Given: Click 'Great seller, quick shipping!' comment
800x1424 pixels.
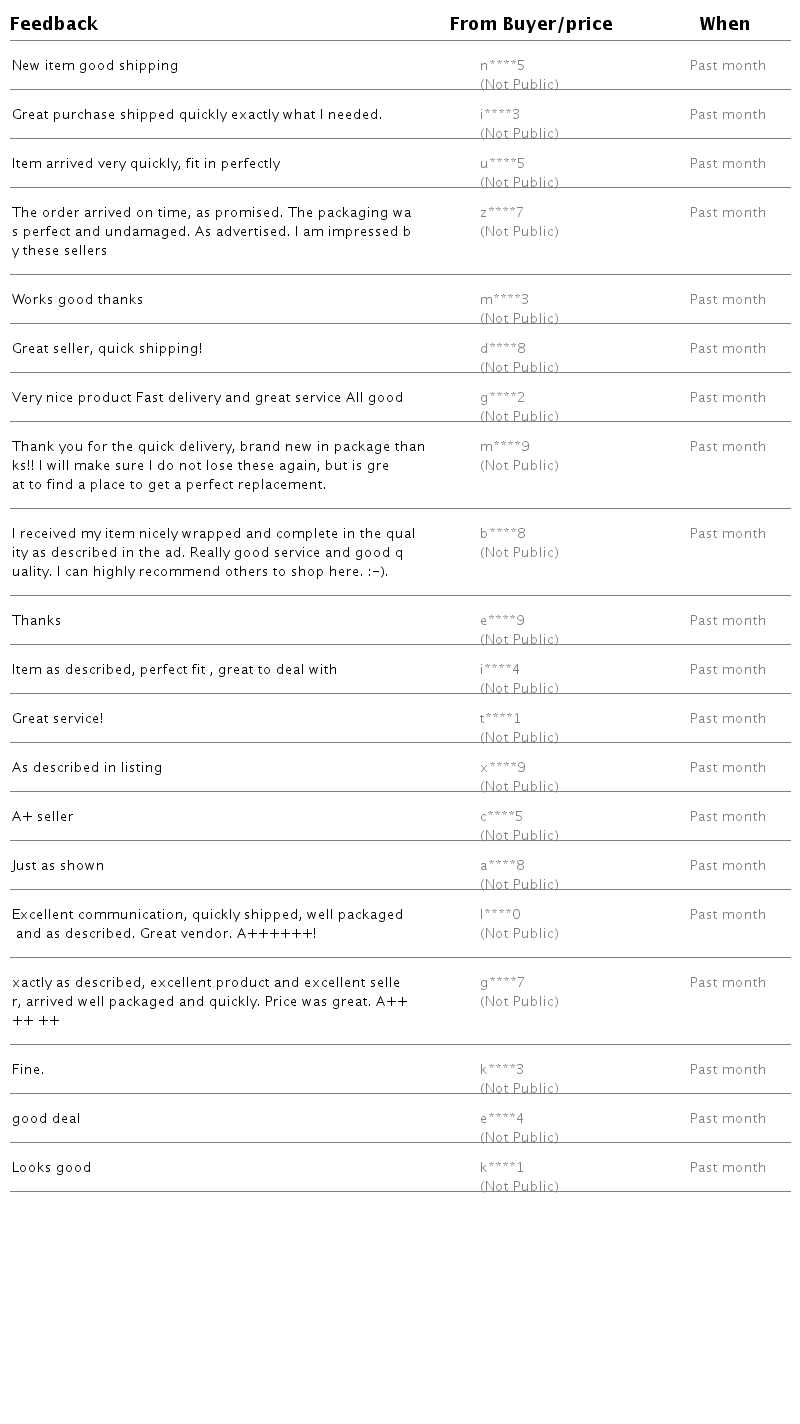Looking at the screenshot, I should pos(107,349).
